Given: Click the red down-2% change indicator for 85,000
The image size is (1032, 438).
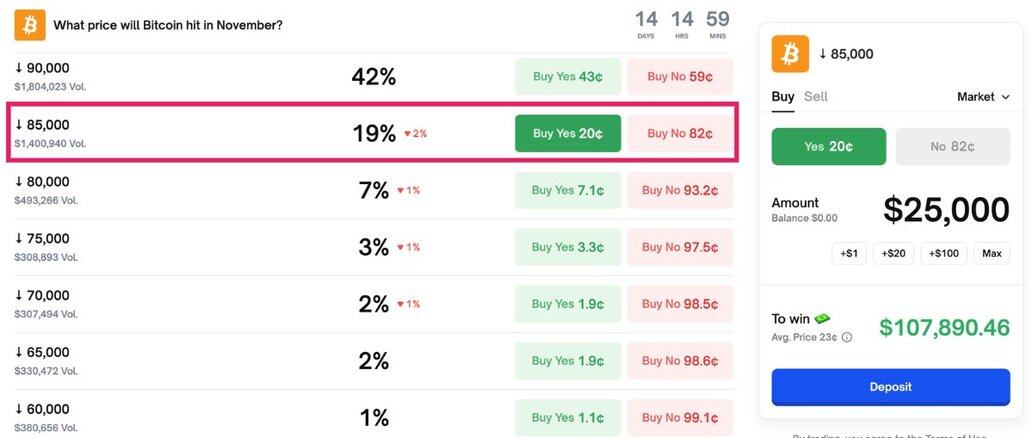Looking at the screenshot, I should click(415, 133).
